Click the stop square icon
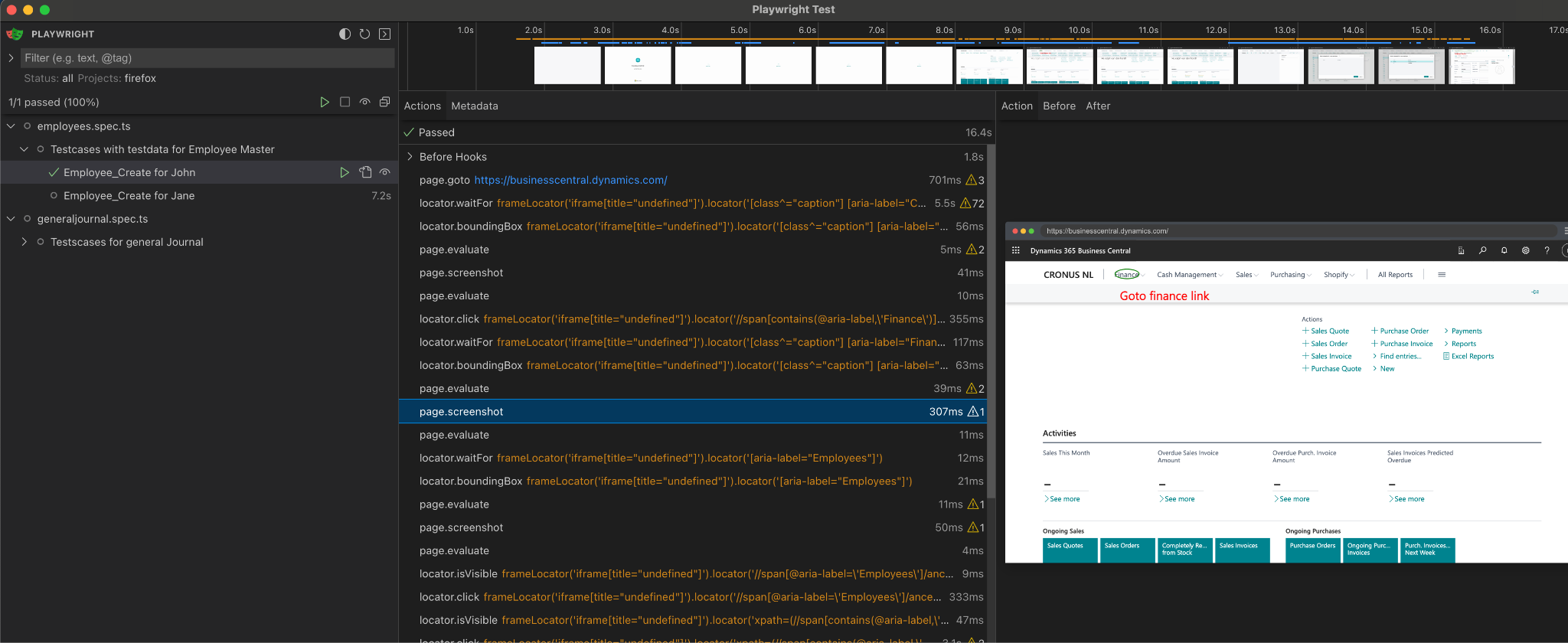 pos(345,102)
